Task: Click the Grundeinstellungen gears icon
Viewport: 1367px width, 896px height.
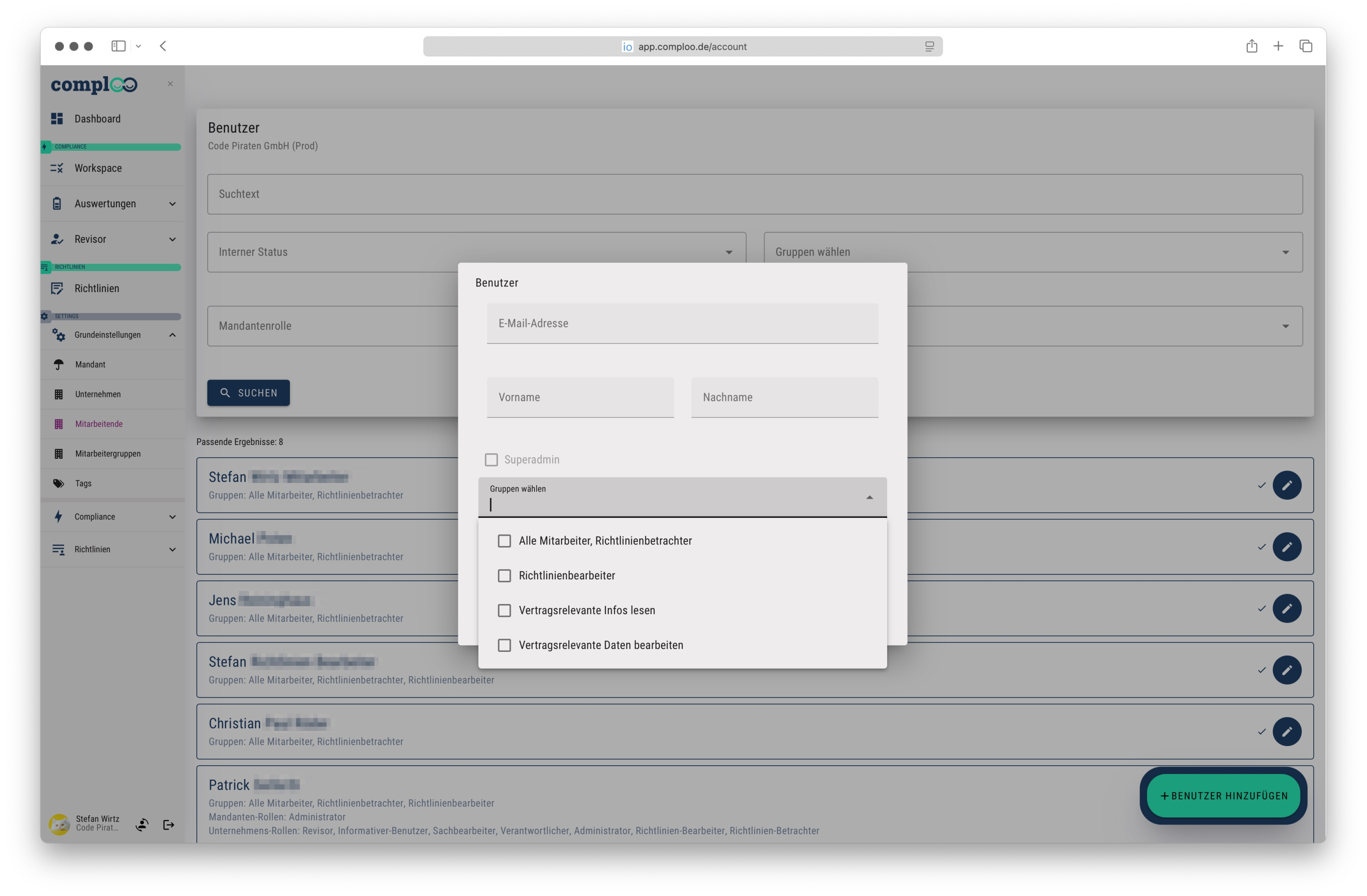Action: (x=59, y=335)
